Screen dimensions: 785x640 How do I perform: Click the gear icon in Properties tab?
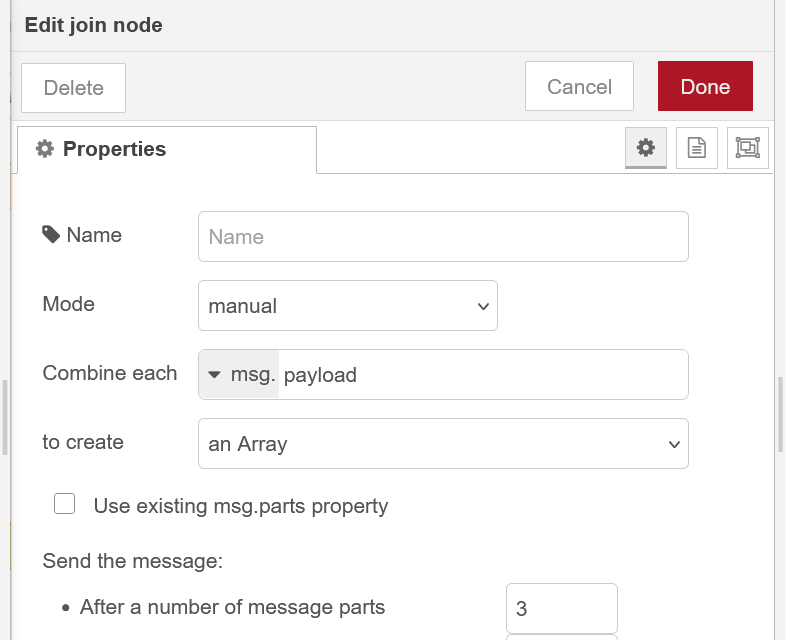click(x=44, y=149)
